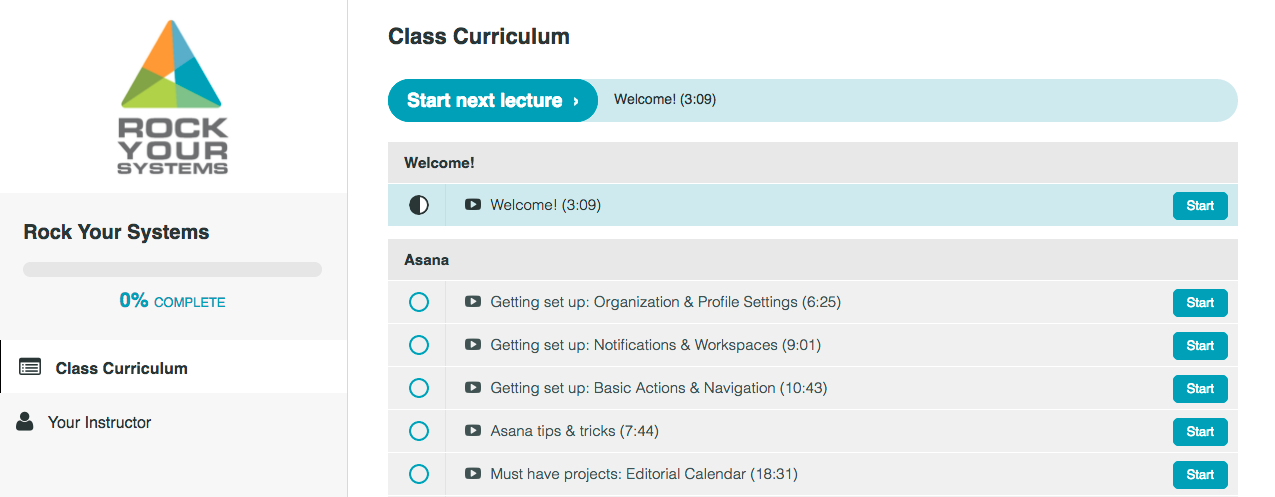
Task: Toggle completion circle for Organization & Profile Settings
Action: [x=419, y=302]
